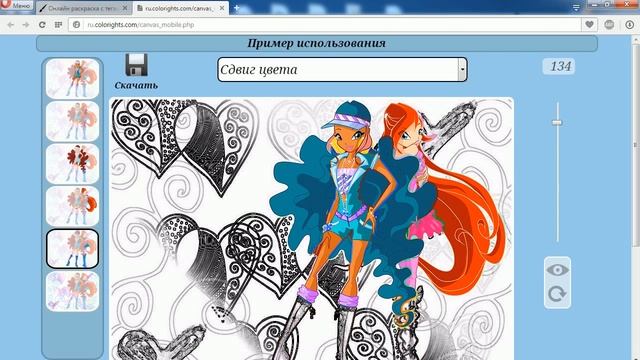
Task: Click the round extension icon beside the heart
Action: pos(609,25)
